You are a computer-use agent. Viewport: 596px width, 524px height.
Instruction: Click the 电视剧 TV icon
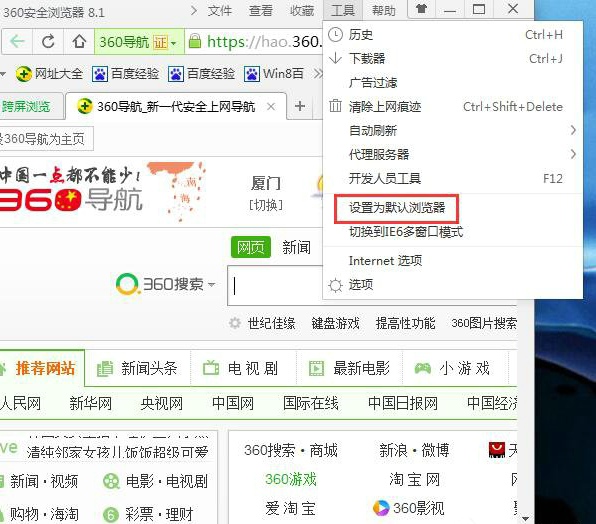click(x=211, y=368)
